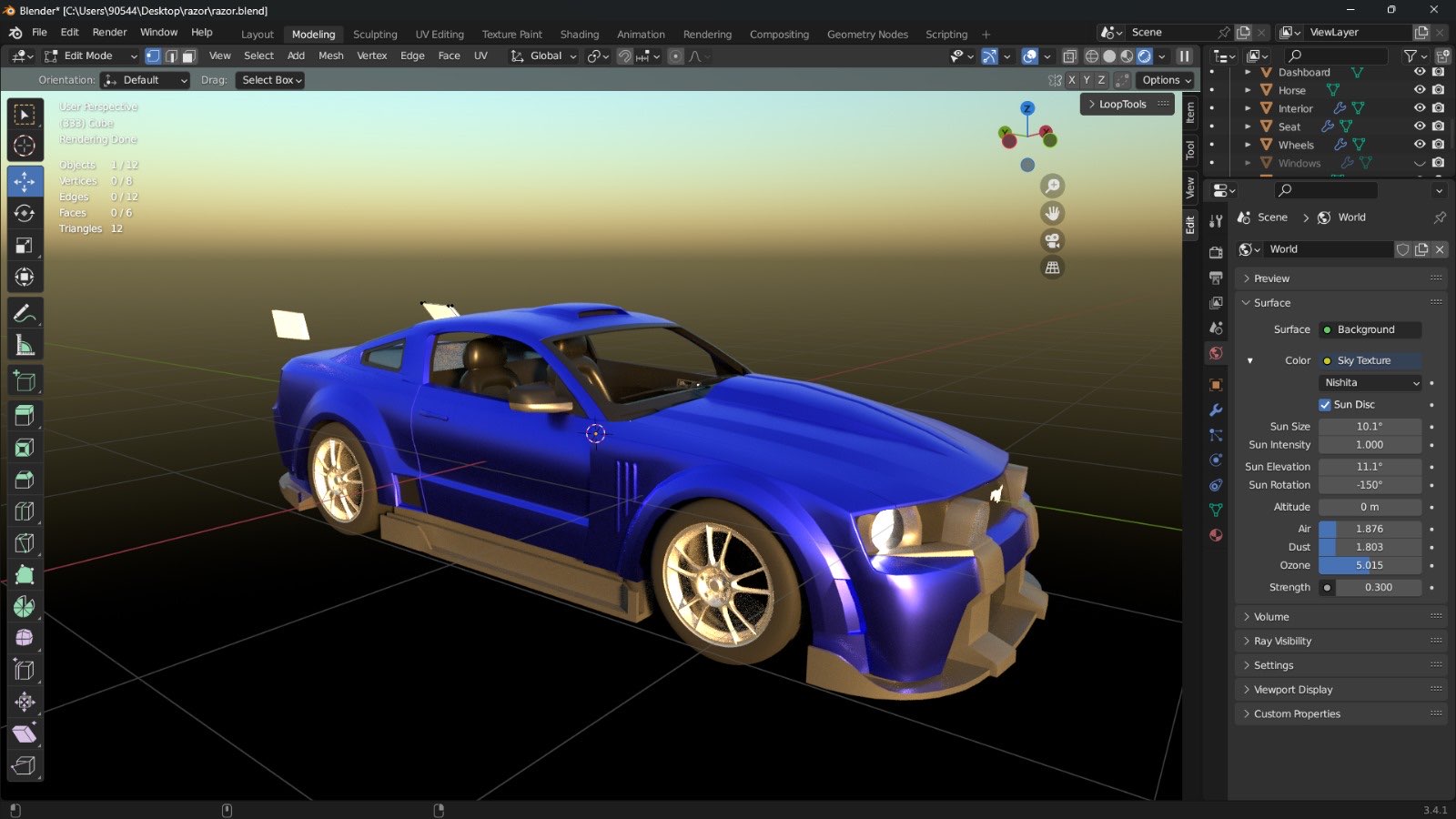
Task: Activate the Extrude Region tool
Action: click(25, 416)
